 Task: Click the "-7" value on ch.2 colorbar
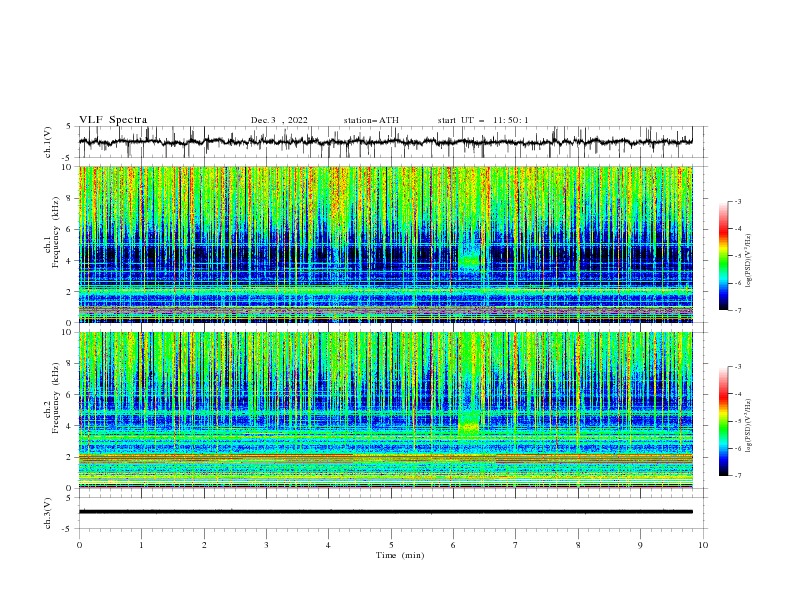click(737, 476)
